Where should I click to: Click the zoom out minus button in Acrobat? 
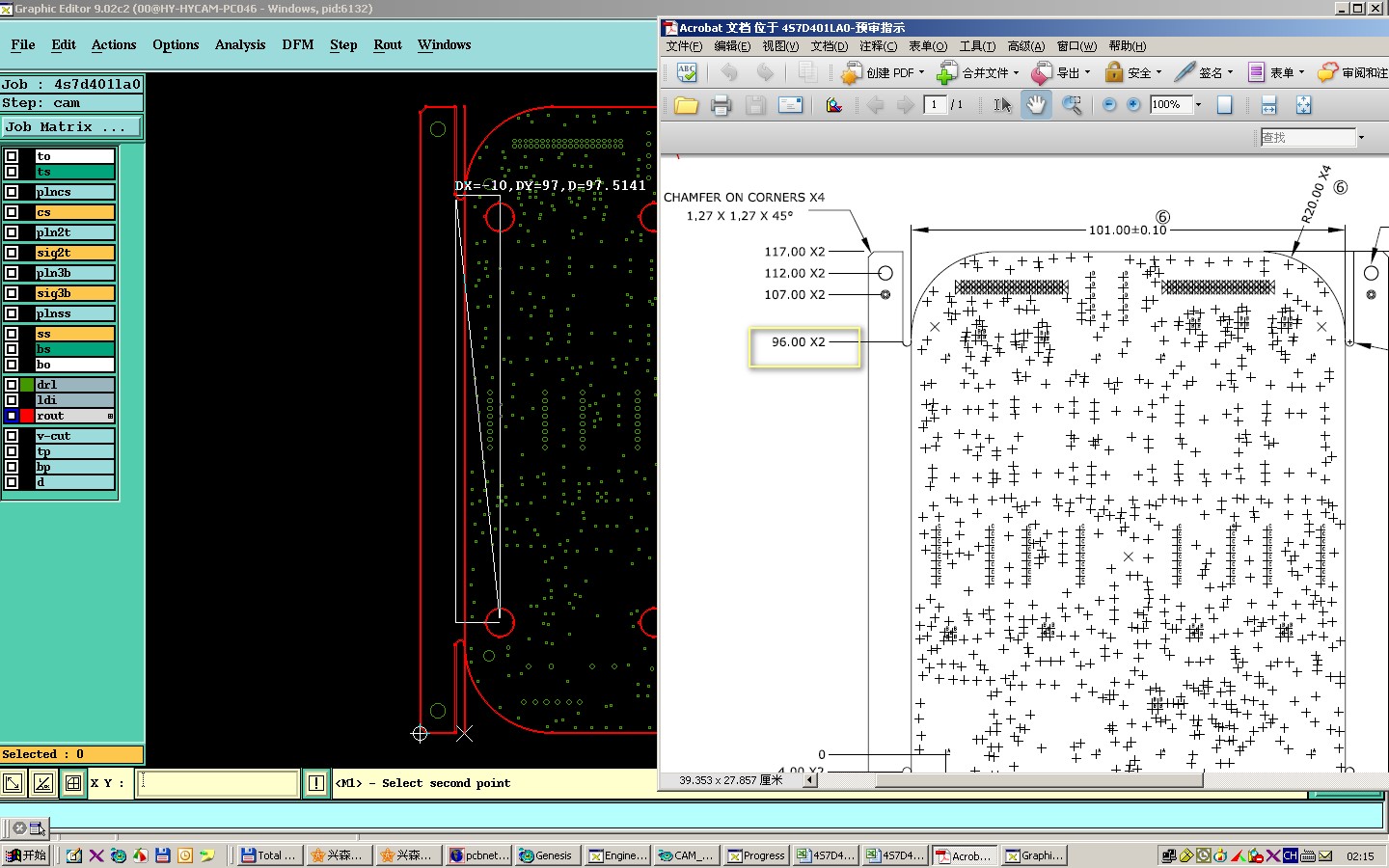[1109, 104]
